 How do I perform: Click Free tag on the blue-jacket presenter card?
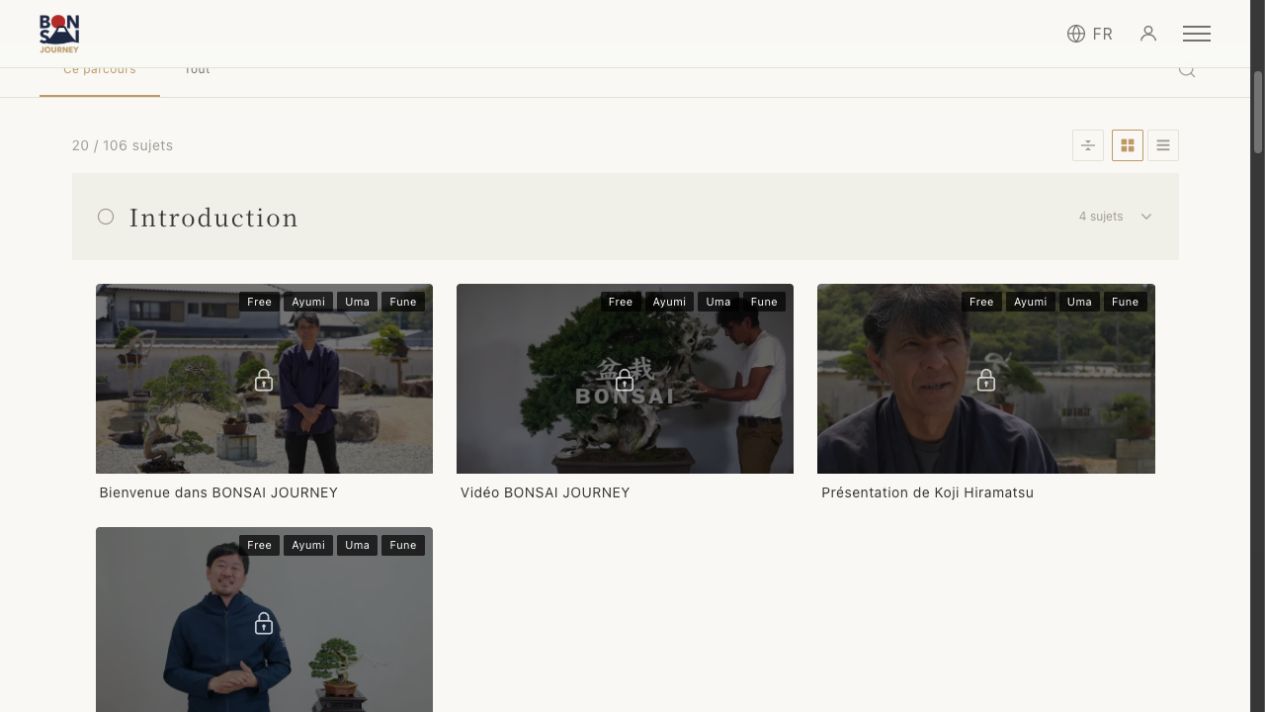click(x=259, y=545)
